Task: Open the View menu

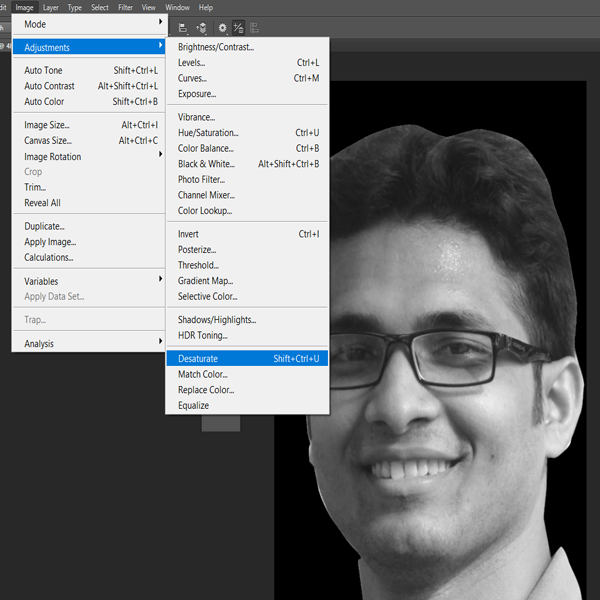Action: point(148,7)
